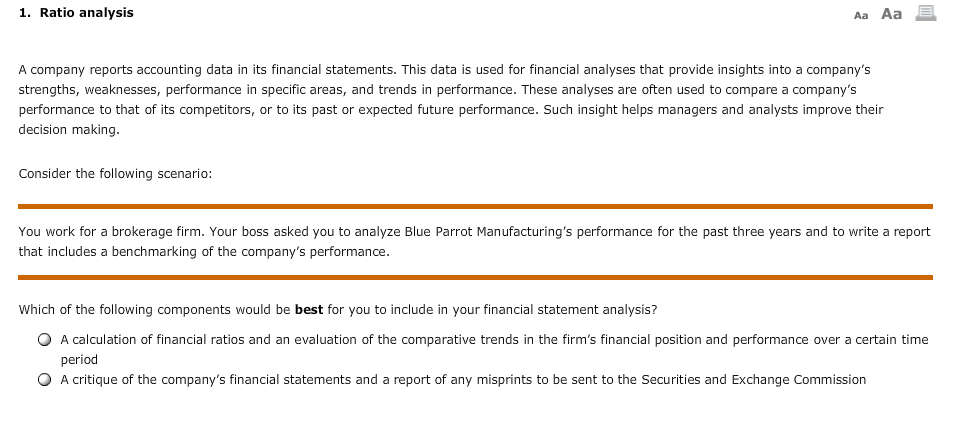Image resolution: width=974 pixels, height=430 pixels.
Task: Click 'Consider the following scenario:' text
Action: [x=115, y=173]
